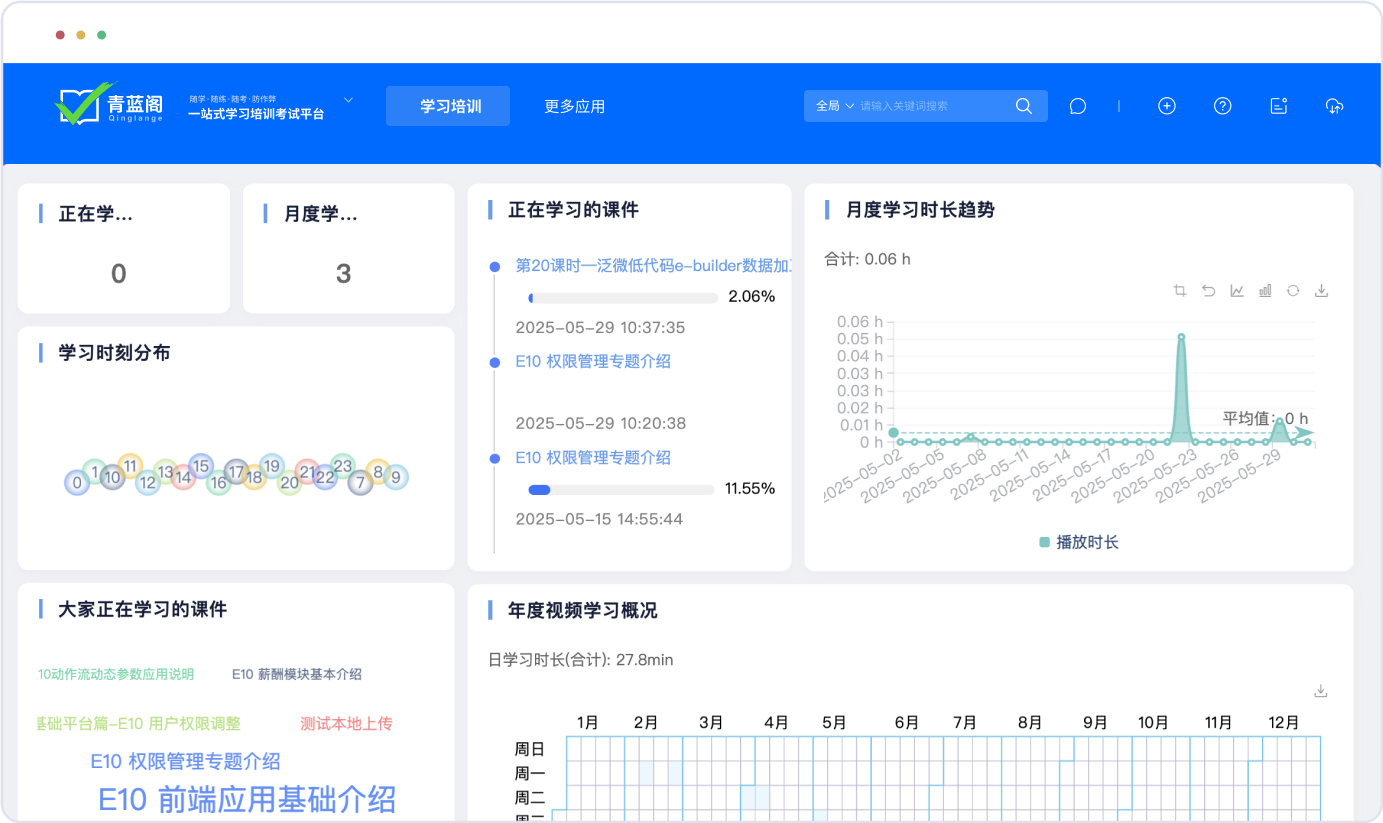Expand the 全局 search scope dropdown
Image resolution: width=1383 pixels, height=823 pixels.
point(835,106)
